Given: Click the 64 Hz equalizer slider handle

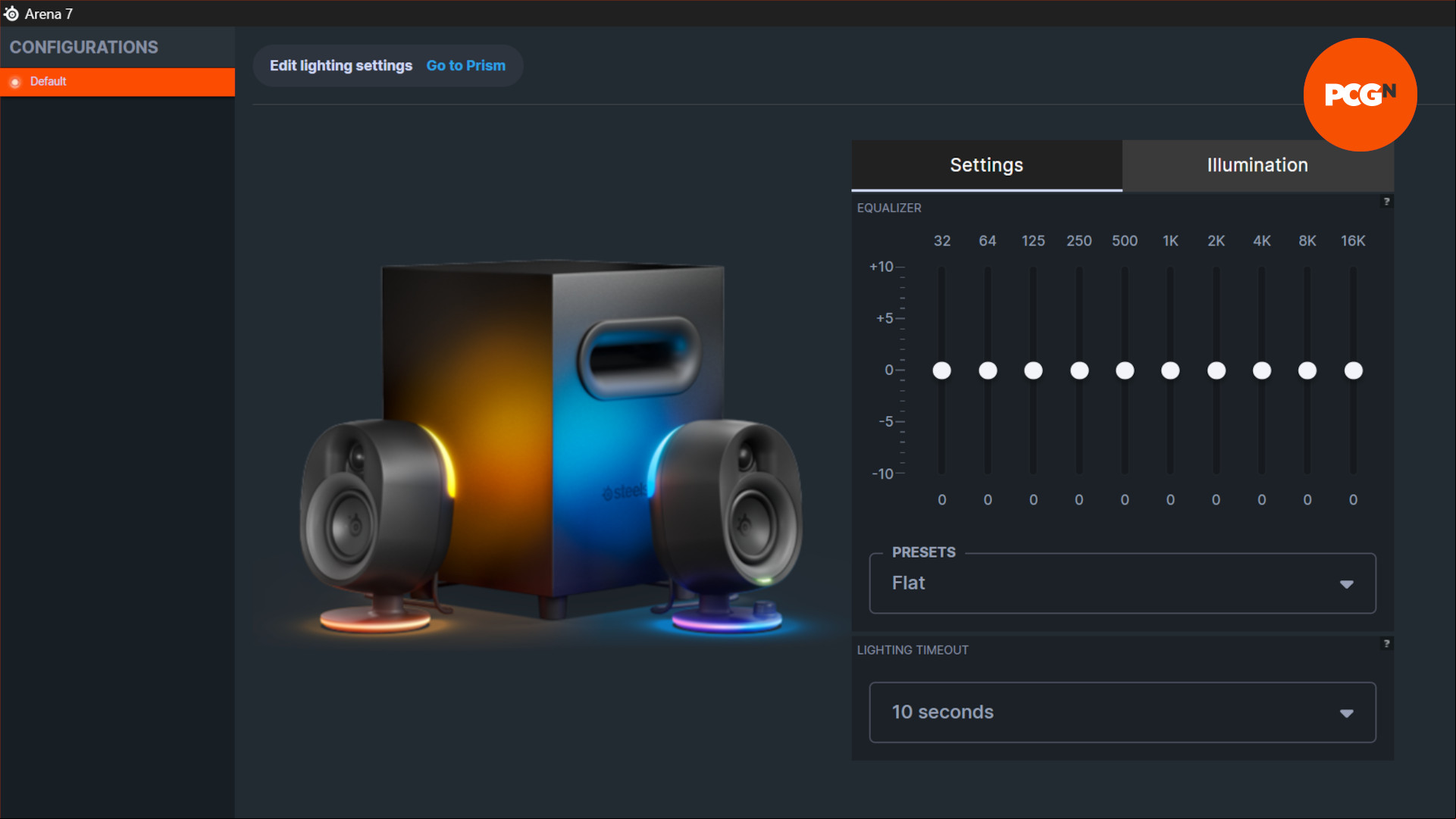Looking at the screenshot, I should point(988,370).
